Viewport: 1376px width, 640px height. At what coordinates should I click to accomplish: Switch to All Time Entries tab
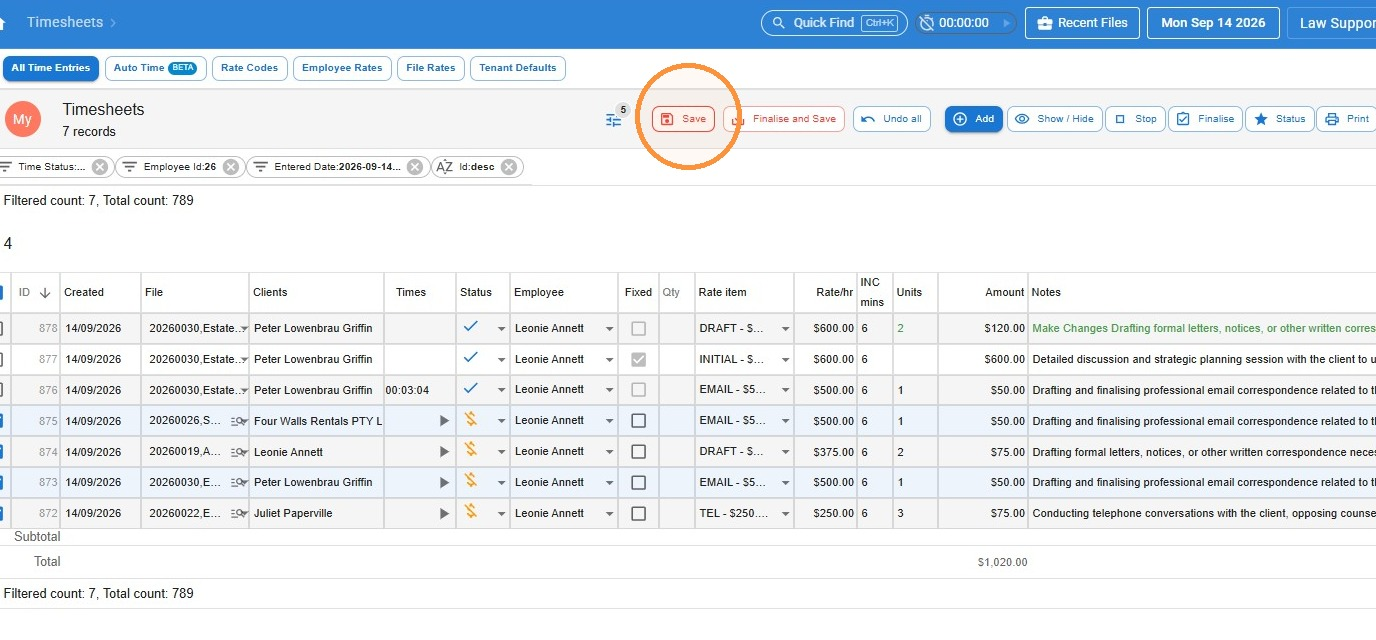pyautogui.click(x=51, y=68)
